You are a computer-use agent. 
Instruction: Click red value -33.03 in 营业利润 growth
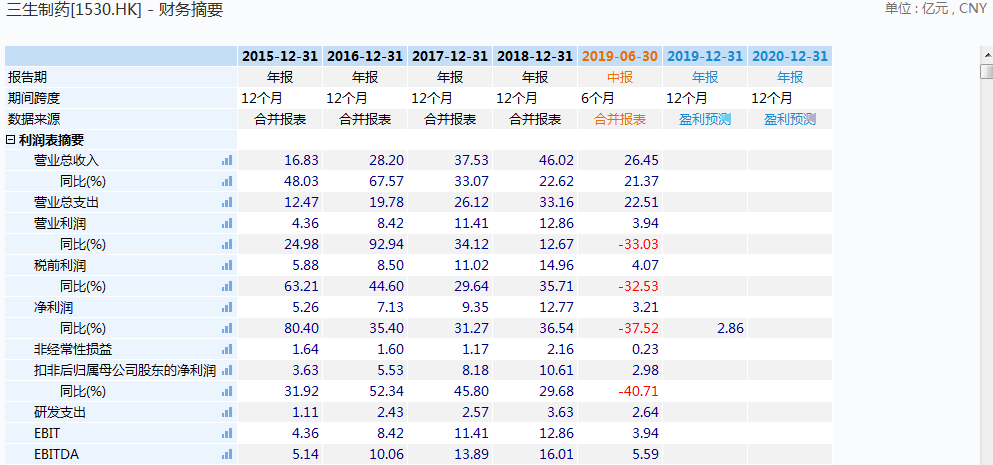[x=638, y=245]
